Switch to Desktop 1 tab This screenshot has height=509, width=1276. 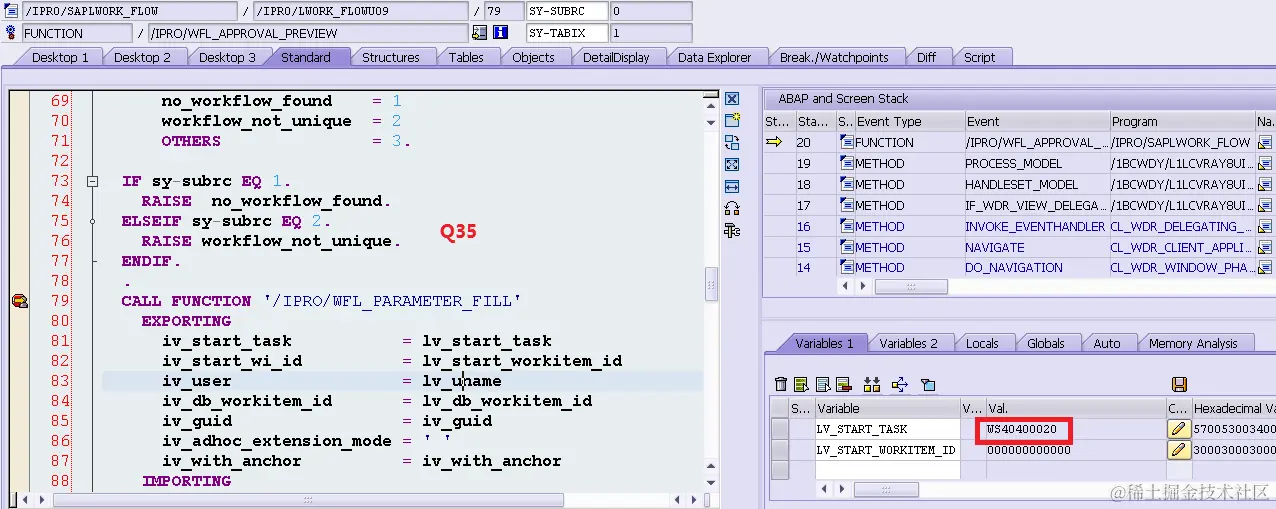60,57
